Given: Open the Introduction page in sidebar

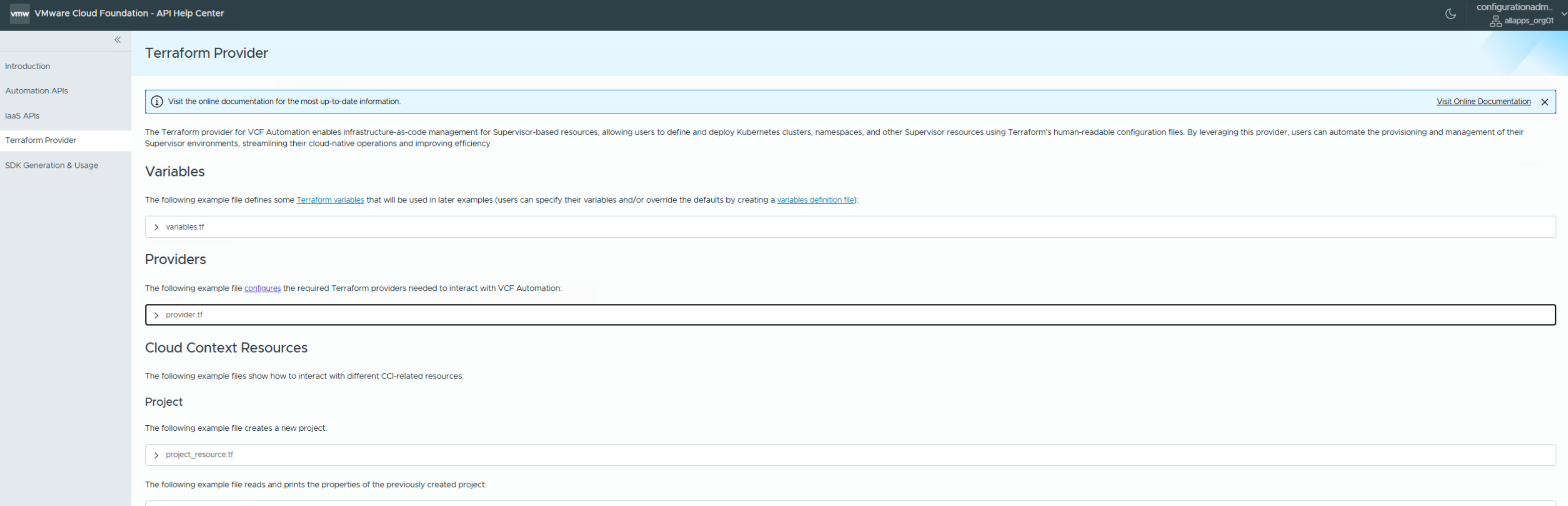Looking at the screenshot, I should click(x=28, y=66).
